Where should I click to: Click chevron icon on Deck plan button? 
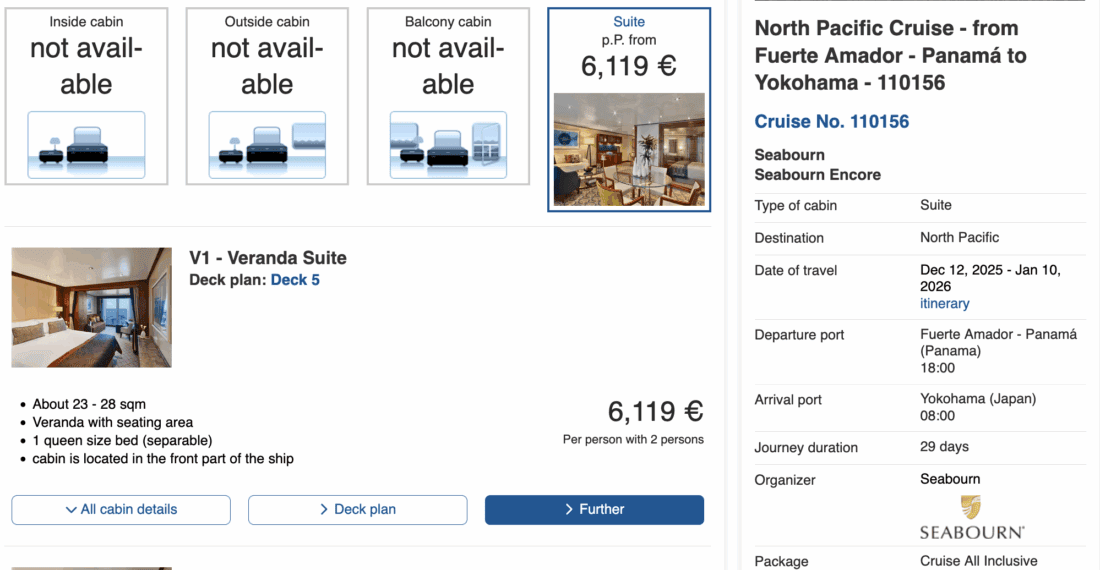(324, 509)
